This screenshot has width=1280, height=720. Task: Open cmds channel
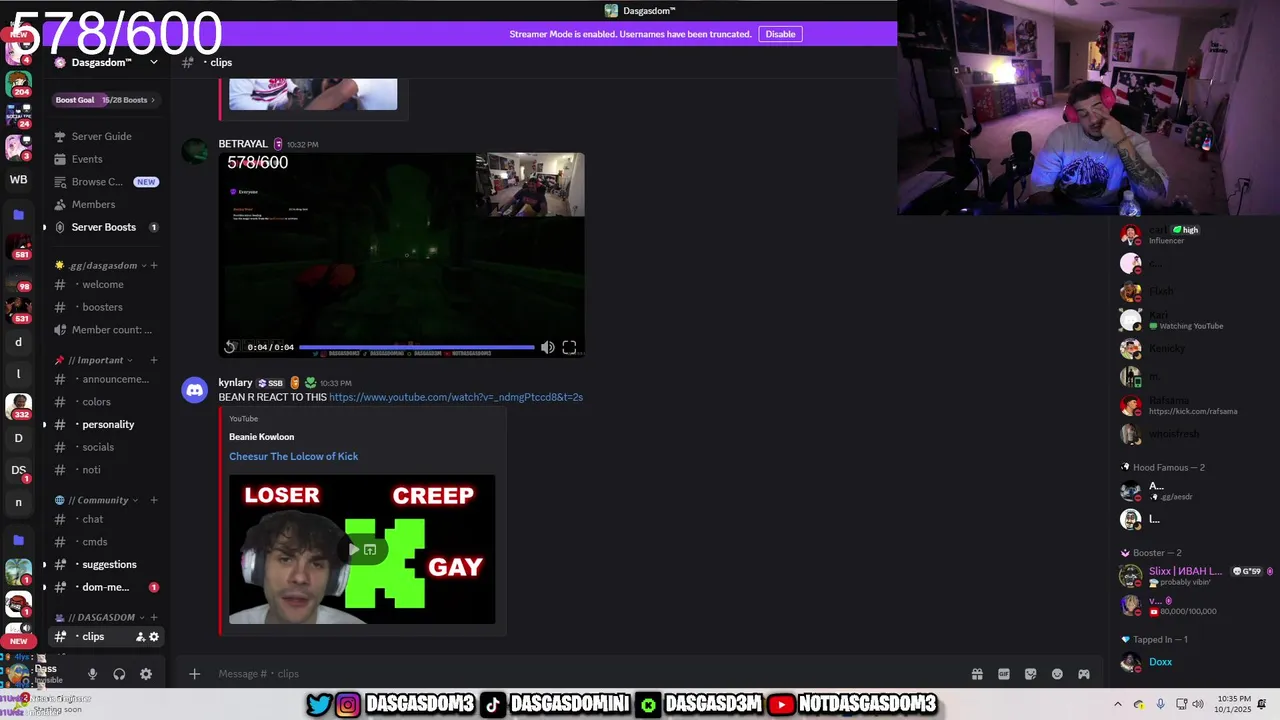(x=95, y=542)
